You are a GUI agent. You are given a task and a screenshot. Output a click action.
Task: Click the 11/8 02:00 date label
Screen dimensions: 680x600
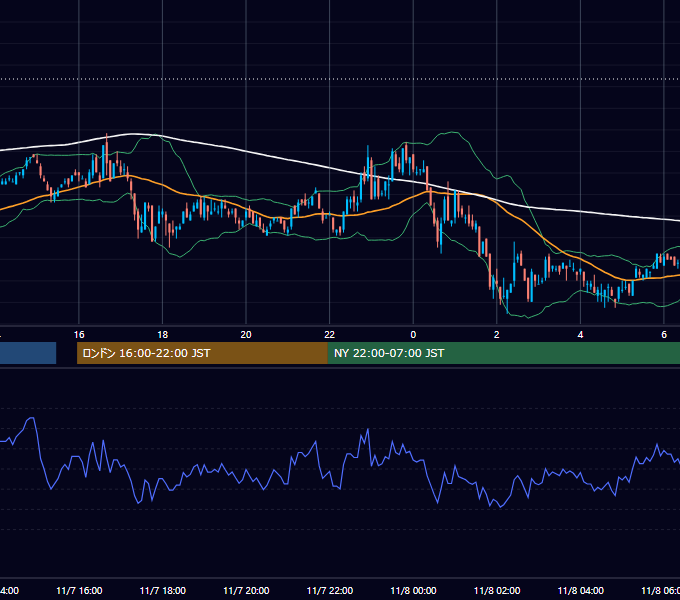click(497, 591)
